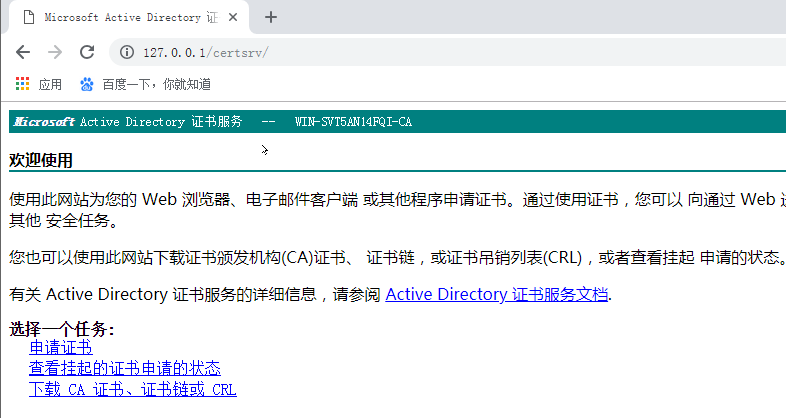The height and width of the screenshot is (418, 786).
Task: Open the 百度一下，你就知道 bookmark
Action: pos(145,84)
